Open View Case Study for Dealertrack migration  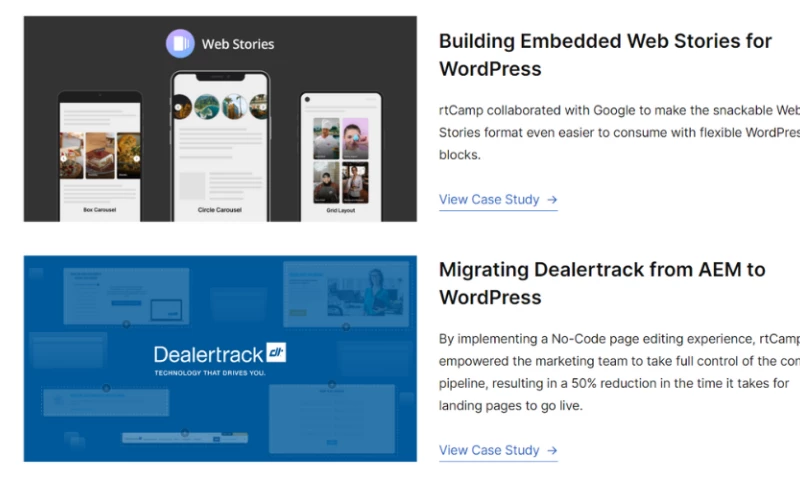[489, 451]
